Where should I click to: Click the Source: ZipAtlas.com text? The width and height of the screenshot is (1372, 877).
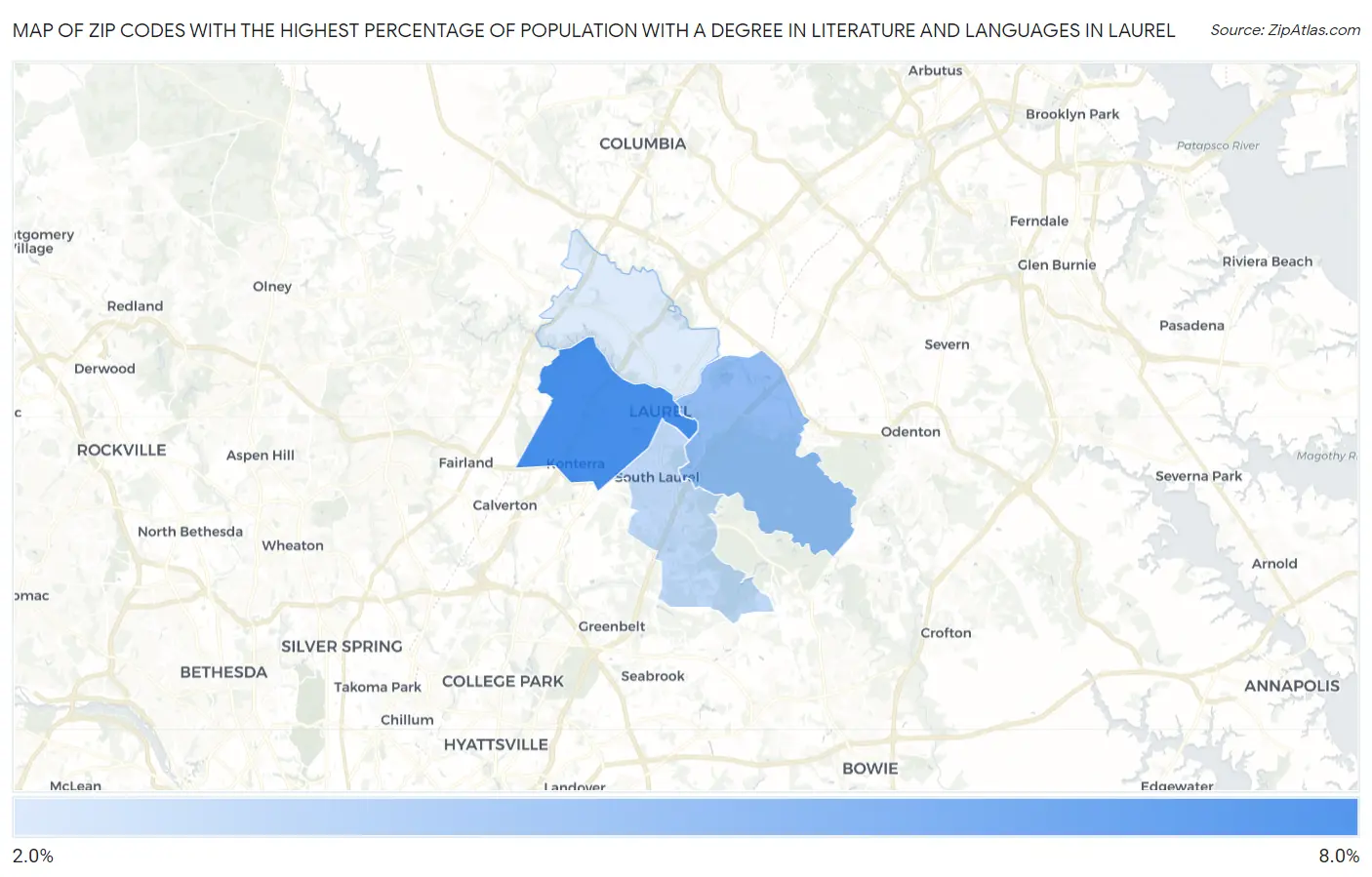pyautogui.click(x=1285, y=30)
